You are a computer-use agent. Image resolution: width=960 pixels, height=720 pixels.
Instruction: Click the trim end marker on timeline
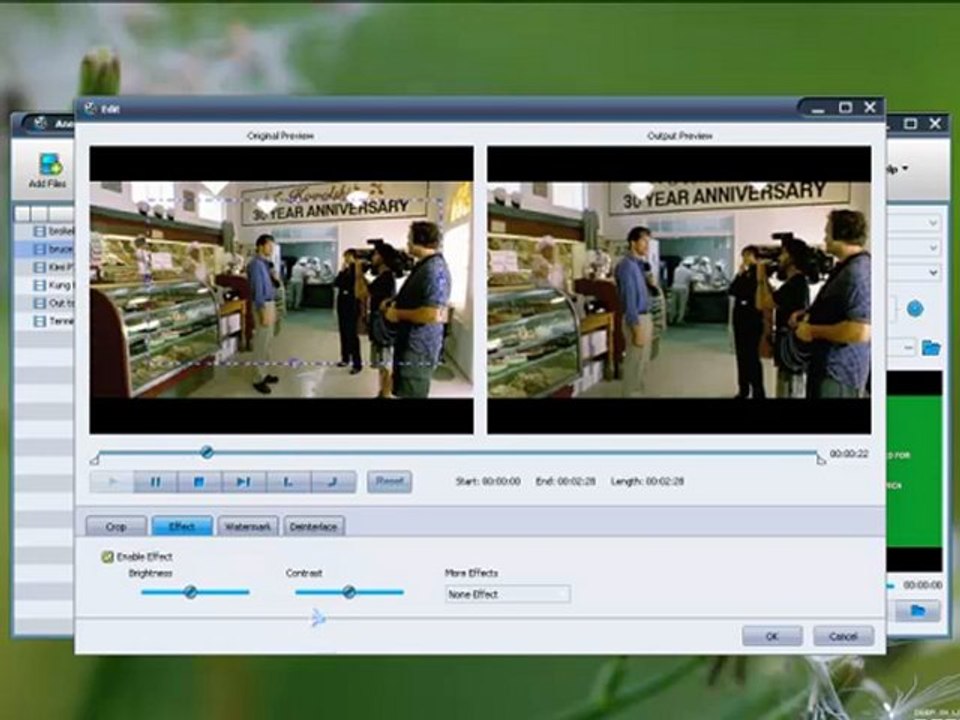click(x=821, y=459)
